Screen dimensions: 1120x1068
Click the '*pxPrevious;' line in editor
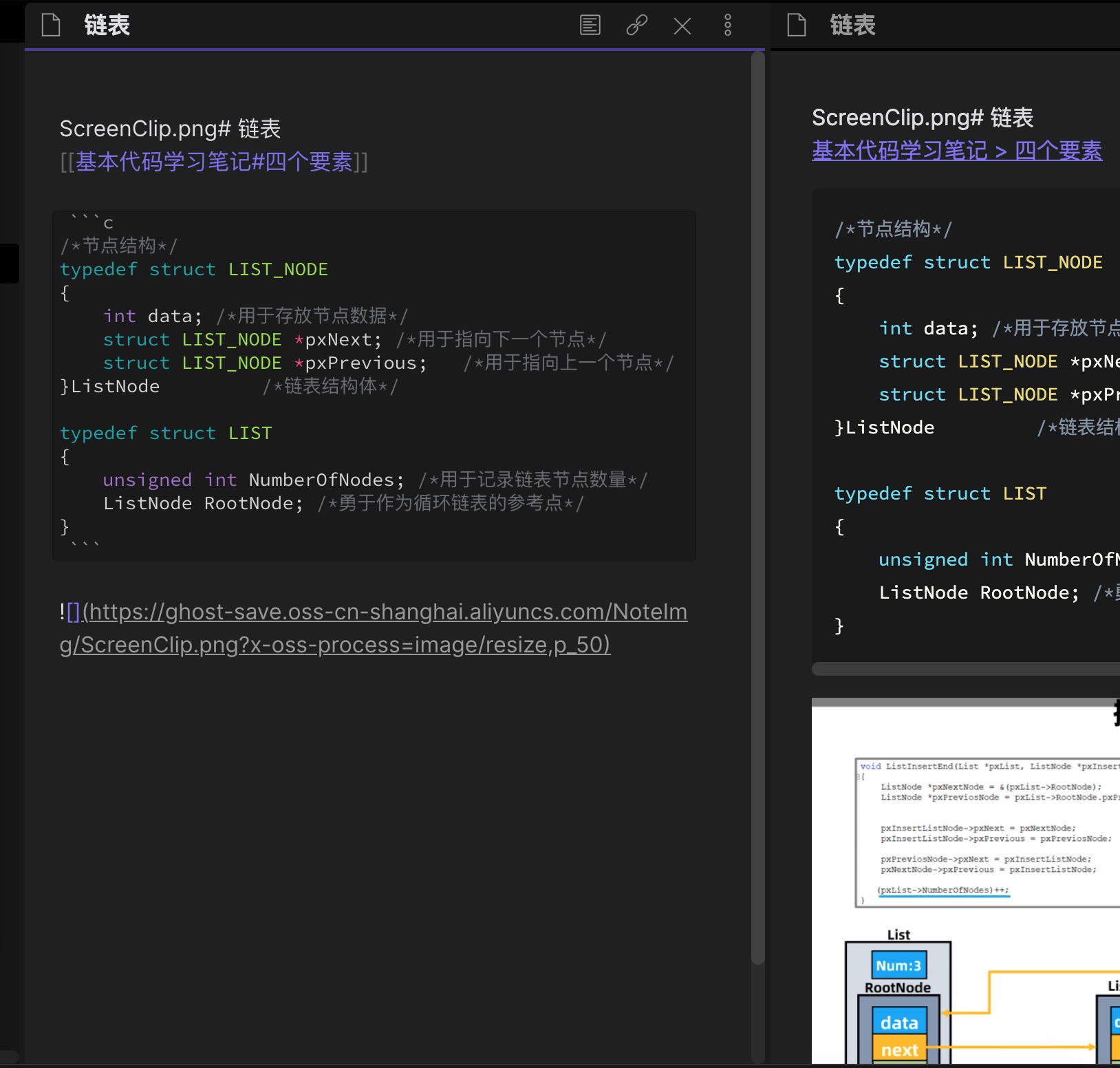click(x=389, y=363)
